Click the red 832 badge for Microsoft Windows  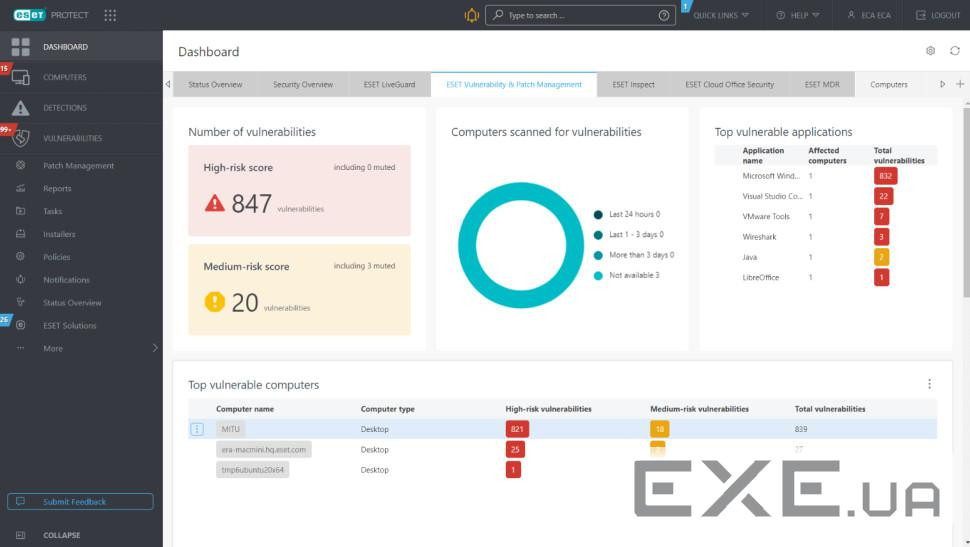click(x=885, y=176)
